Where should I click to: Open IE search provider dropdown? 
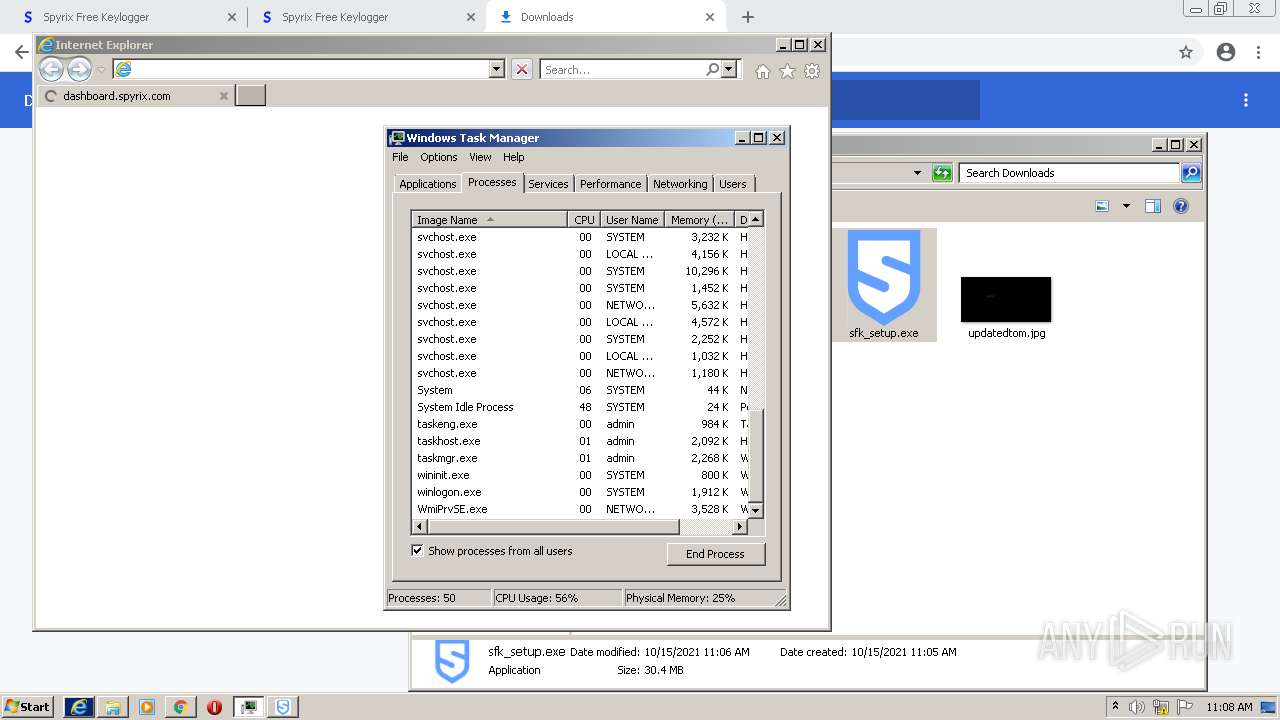pyautogui.click(x=729, y=69)
